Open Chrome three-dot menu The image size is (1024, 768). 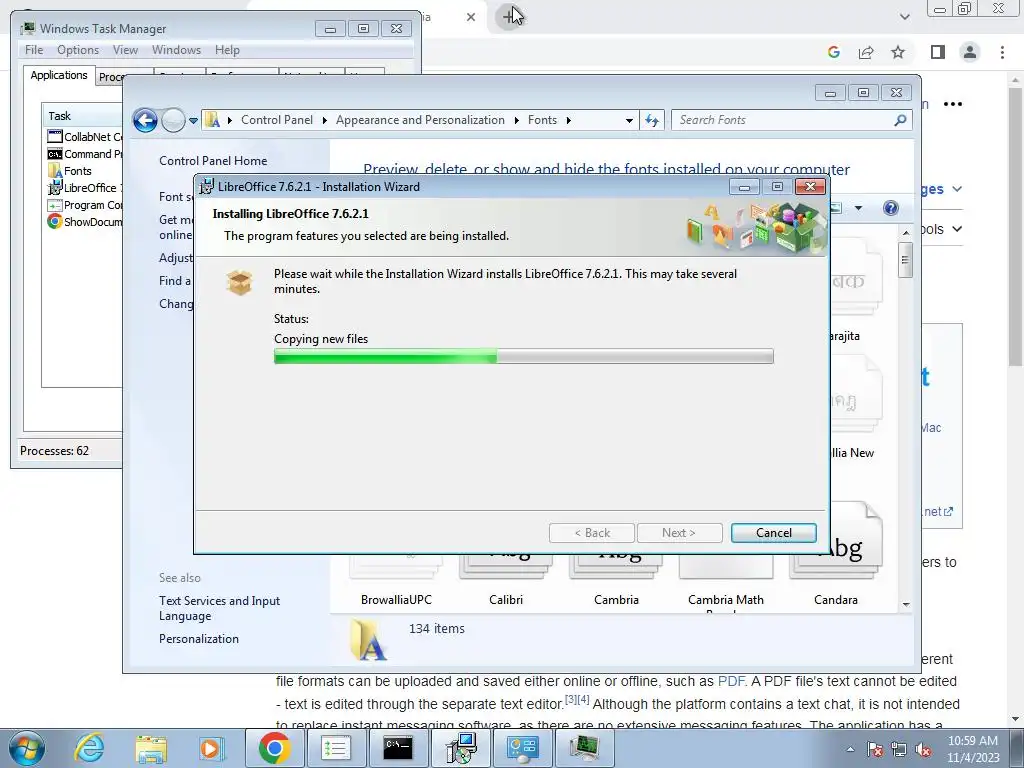[x=1002, y=52]
